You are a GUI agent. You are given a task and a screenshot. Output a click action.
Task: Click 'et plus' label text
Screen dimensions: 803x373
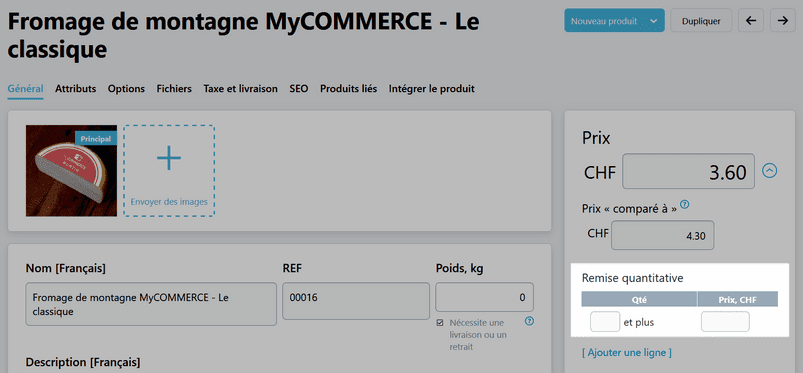coord(639,323)
